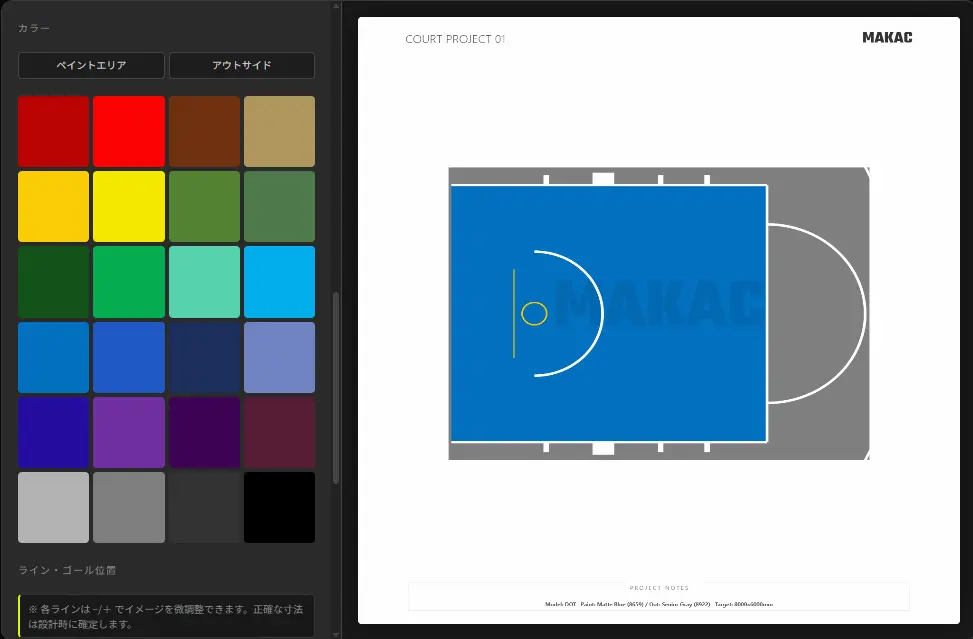
Task: Choose the light gray swatch
Action: pyautogui.click(x=53, y=507)
